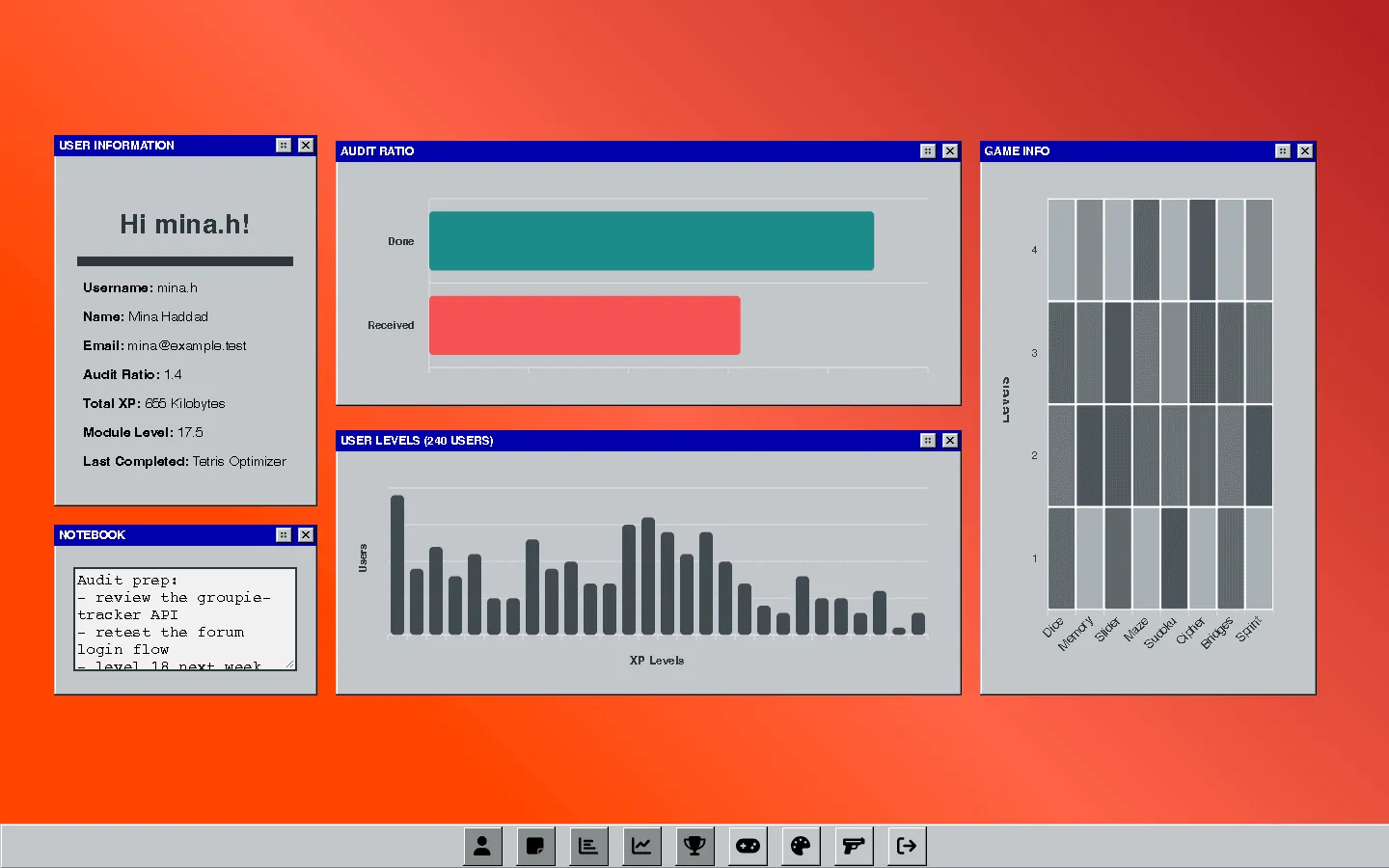Click the 'Hi mina.h!' greeting heading
The width and height of the screenshot is (1389, 868).
185,225
